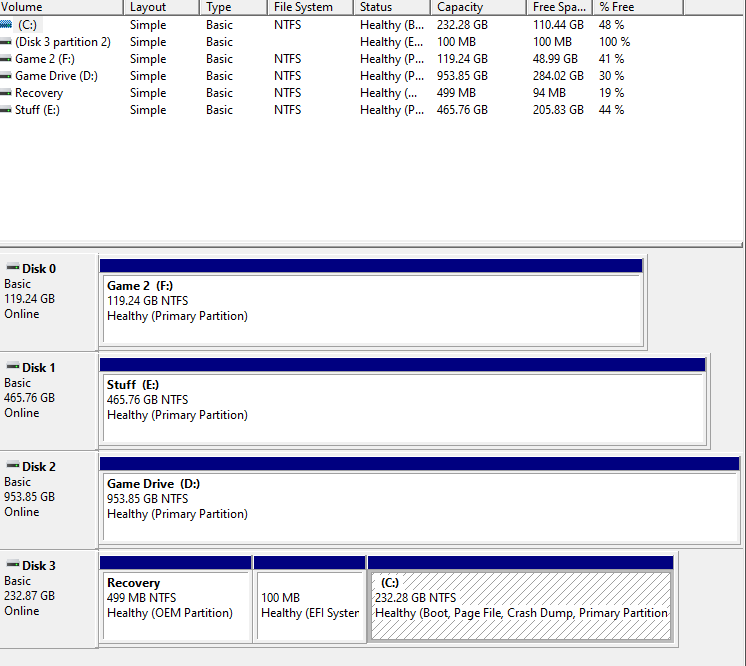Click NTFS file system cell for Recovery
Viewport: 746px width, 666px height.
[x=287, y=93]
